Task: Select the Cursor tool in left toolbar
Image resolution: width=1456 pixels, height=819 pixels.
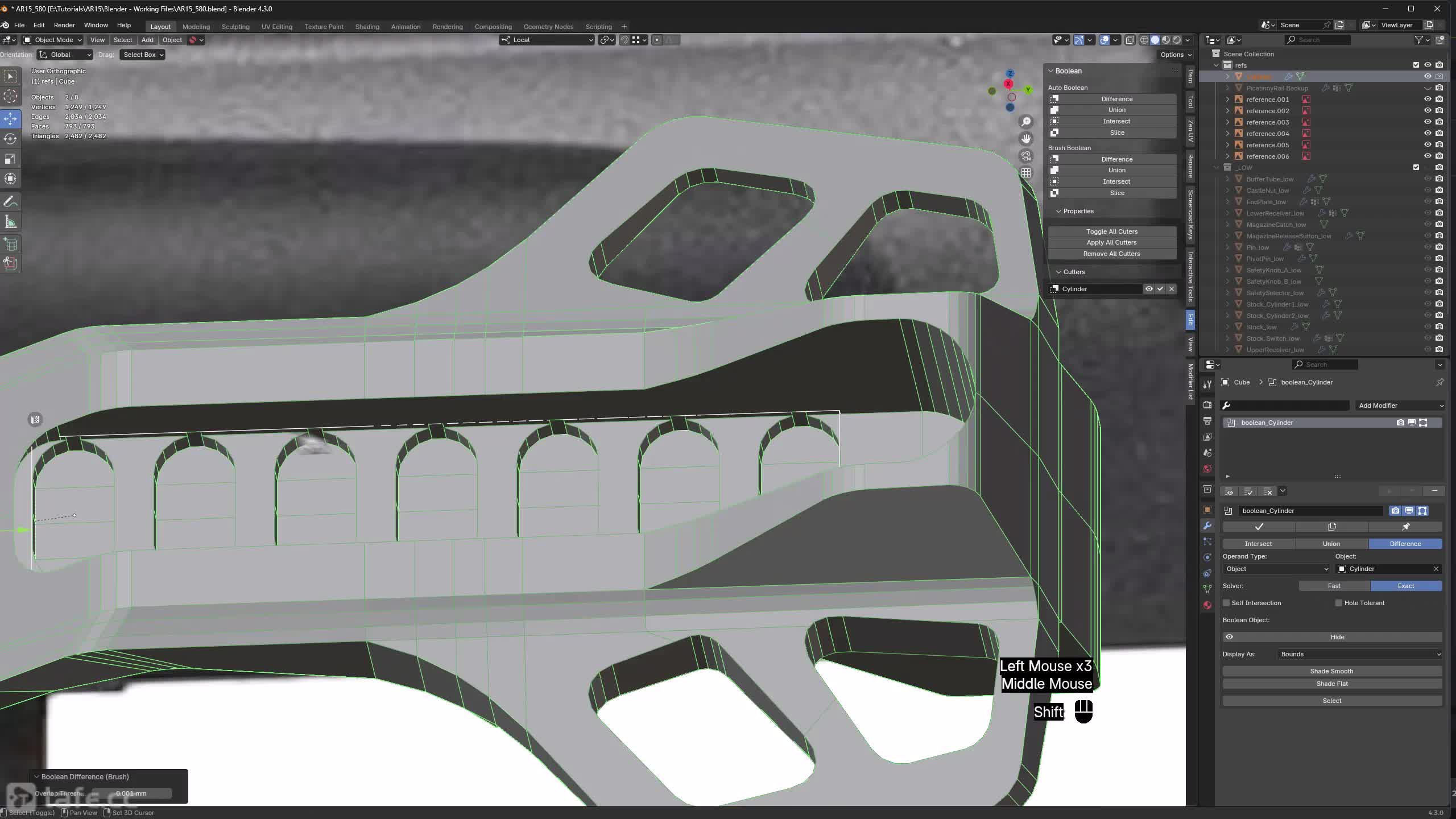Action: click(x=10, y=96)
